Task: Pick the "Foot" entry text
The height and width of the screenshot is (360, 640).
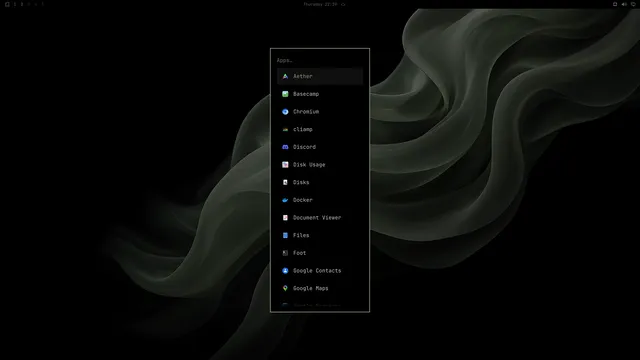Action: [299, 253]
